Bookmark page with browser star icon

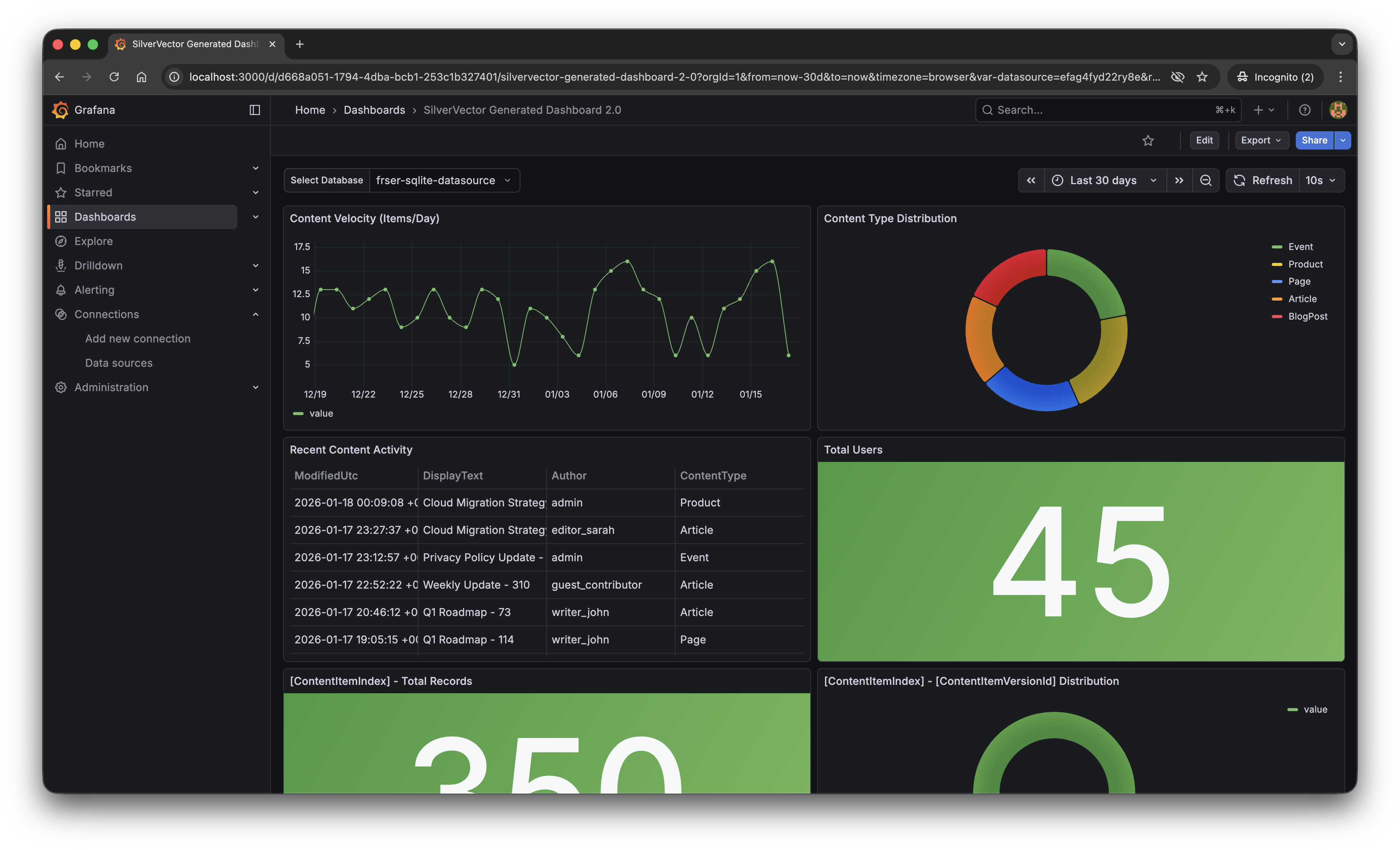[x=1202, y=77]
